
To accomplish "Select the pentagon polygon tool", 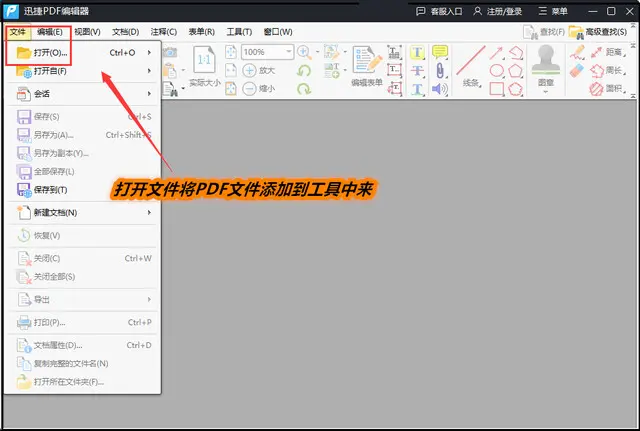I will (516, 71).
